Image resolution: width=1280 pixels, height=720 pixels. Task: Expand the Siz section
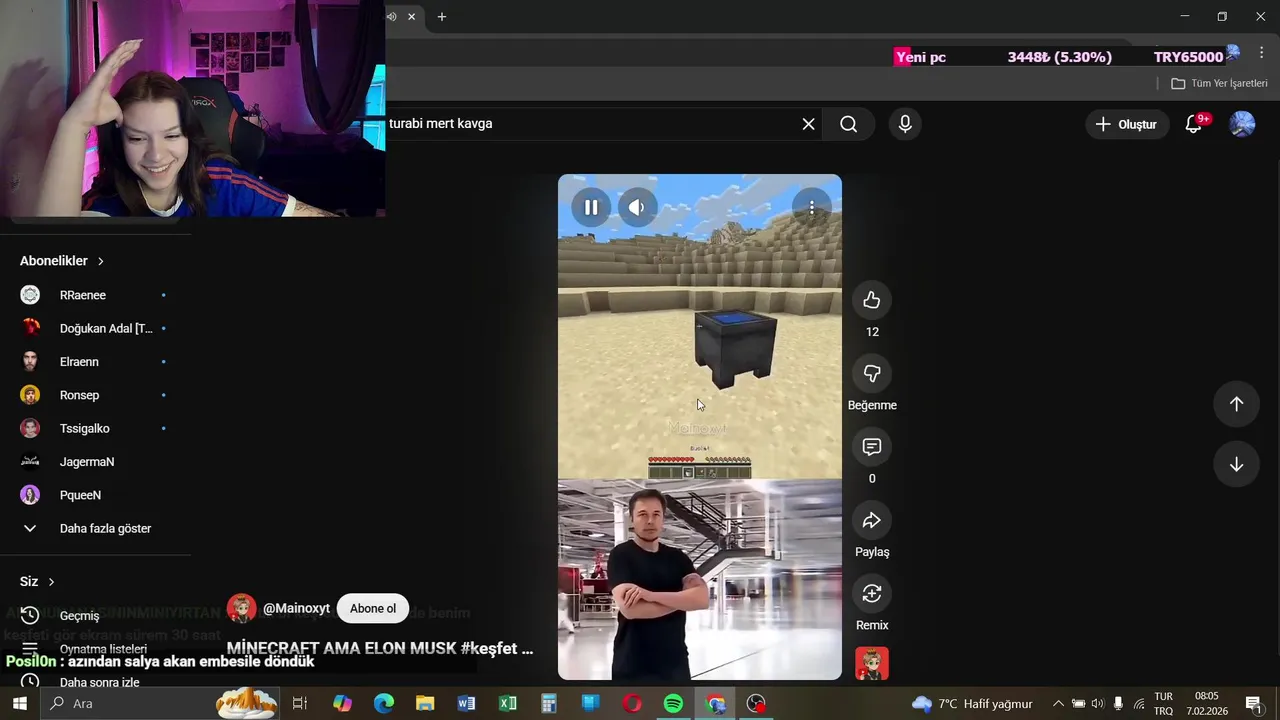(x=37, y=582)
